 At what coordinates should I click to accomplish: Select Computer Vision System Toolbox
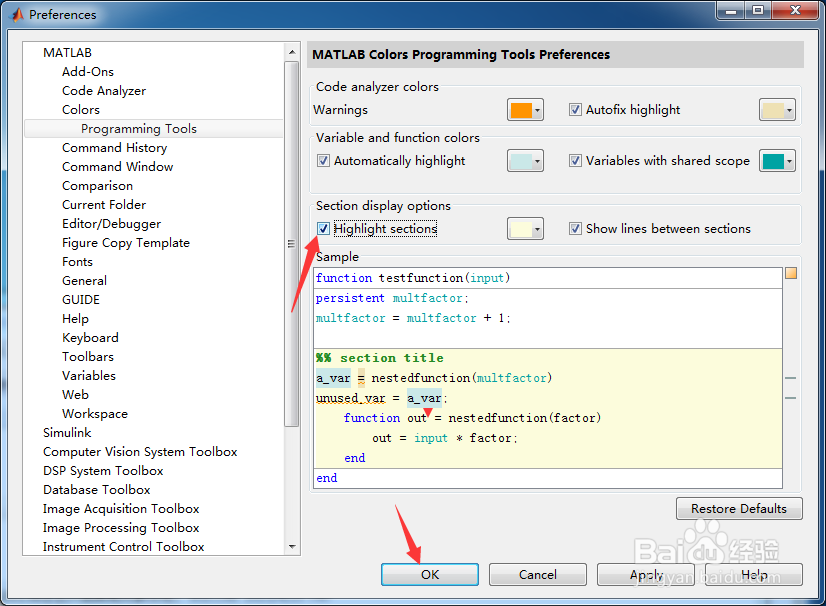pyautogui.click(x=140, y=452)
